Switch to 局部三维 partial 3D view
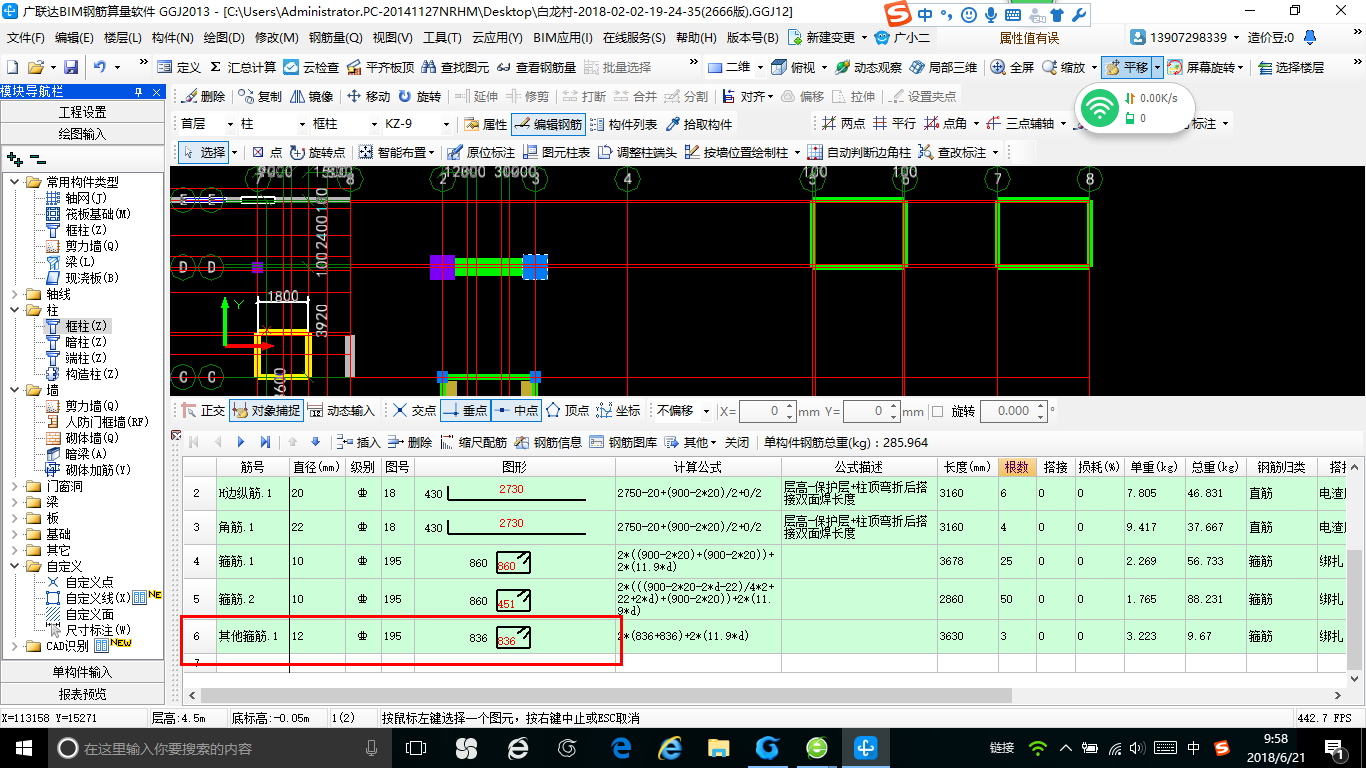The height and width of the screenshot is (768, 1366). point(943,67)
